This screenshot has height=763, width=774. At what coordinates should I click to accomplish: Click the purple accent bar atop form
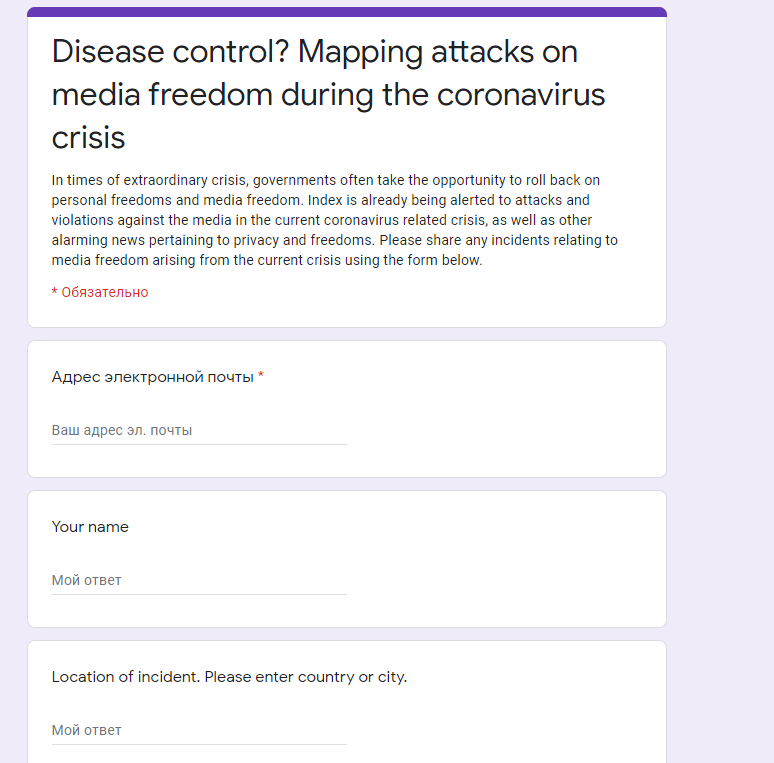tap(346, 12)
